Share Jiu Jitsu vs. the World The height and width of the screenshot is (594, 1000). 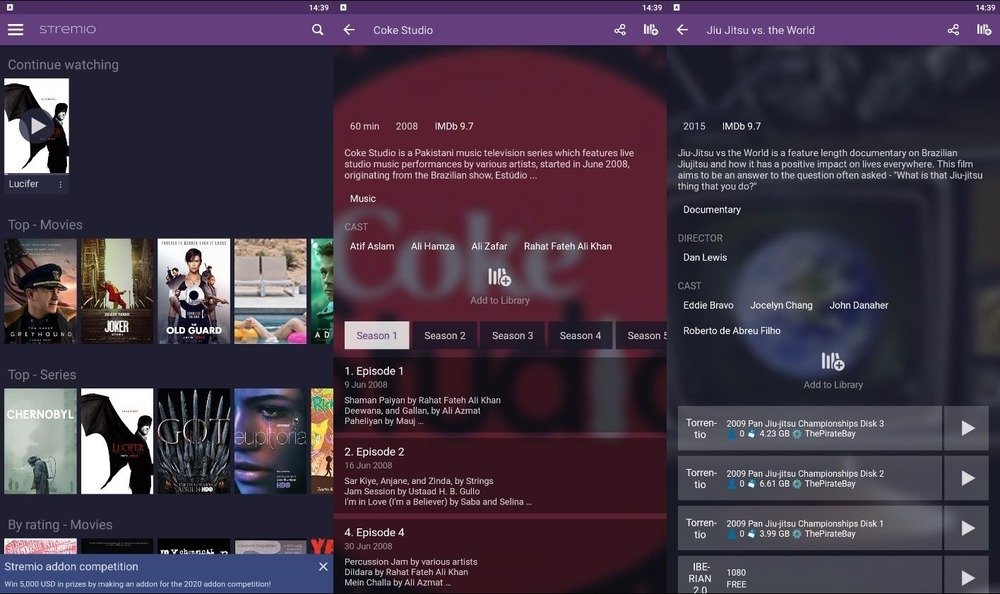(x=953, y=30)
